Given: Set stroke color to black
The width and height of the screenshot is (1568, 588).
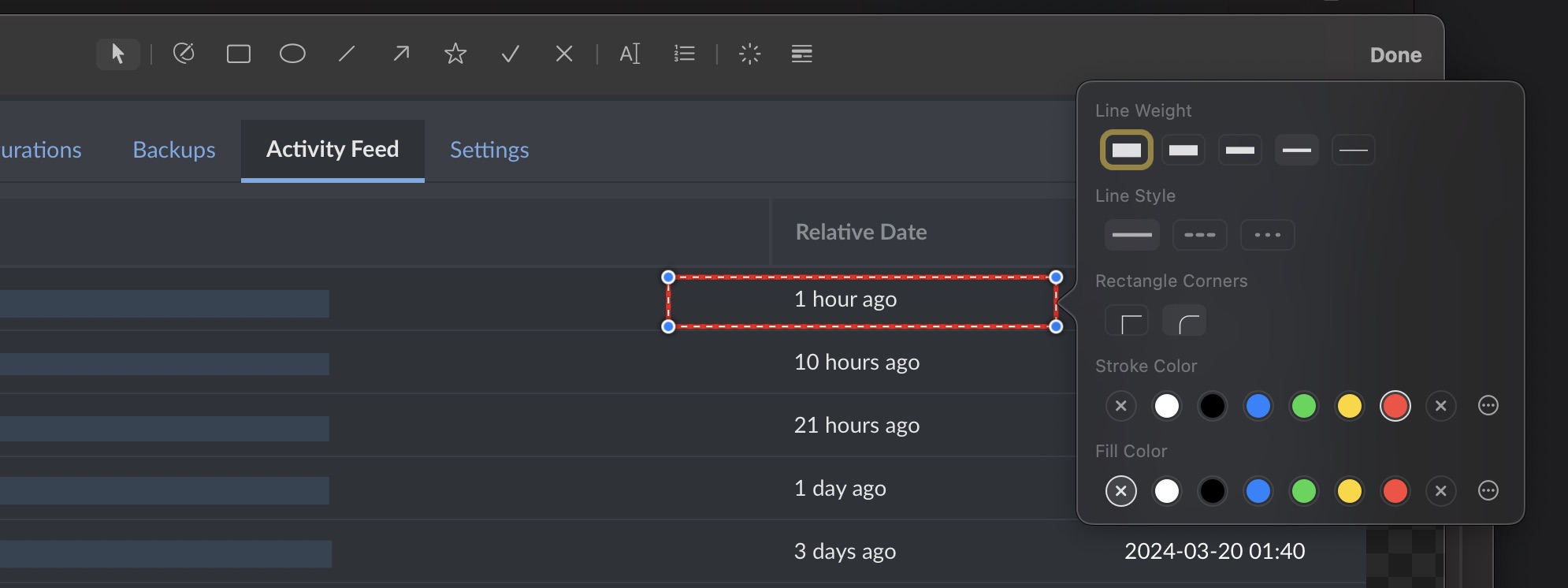Looking at the screenshot, I should (1213, 406).
